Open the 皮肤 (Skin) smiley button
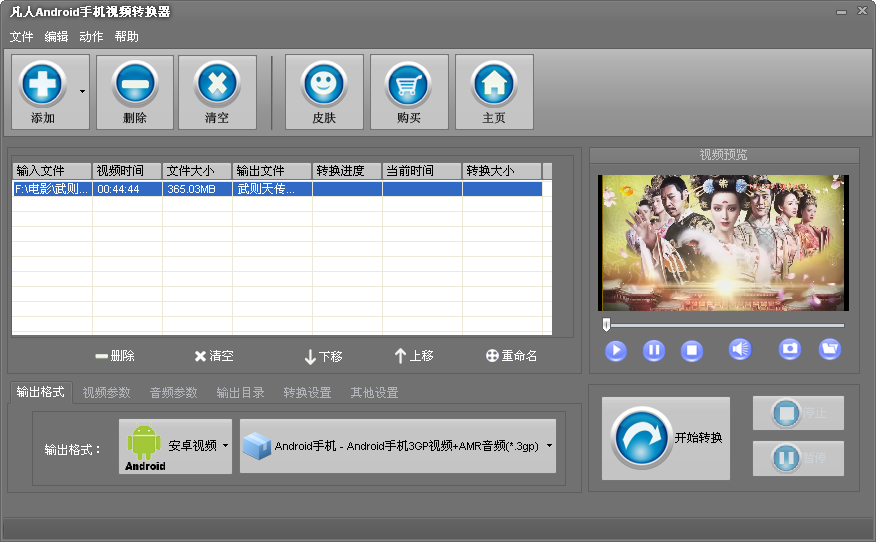The image size is (876, 542). tap(324, 92)
